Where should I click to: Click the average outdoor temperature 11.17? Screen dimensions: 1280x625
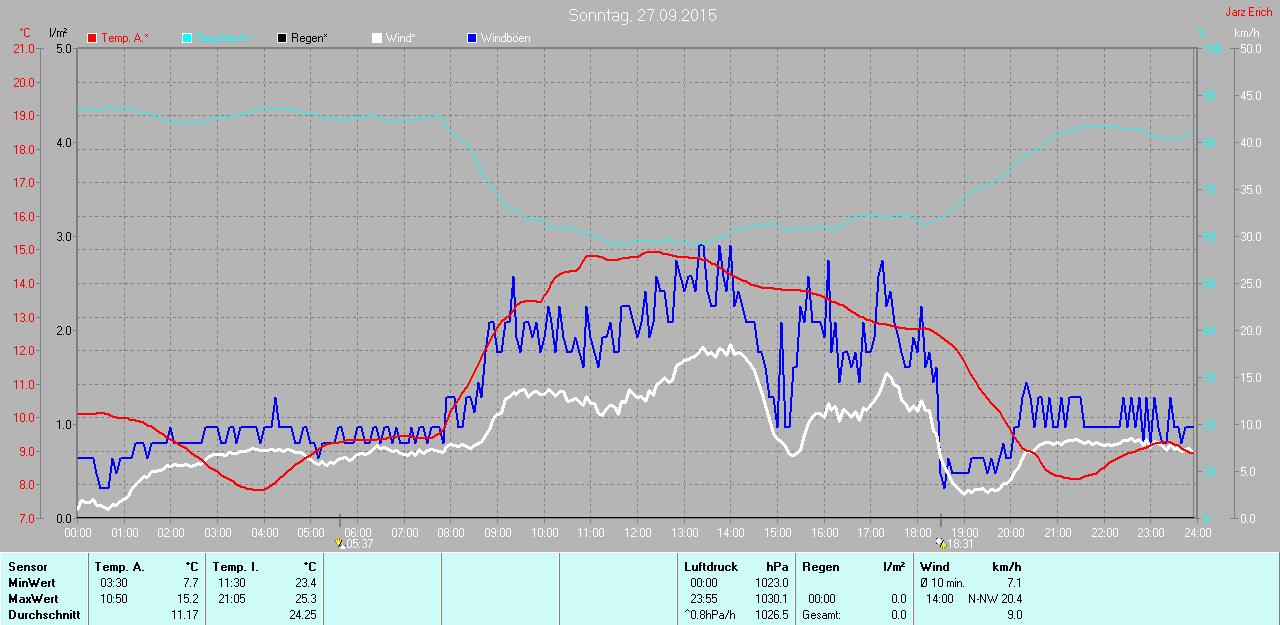(185, 615)
